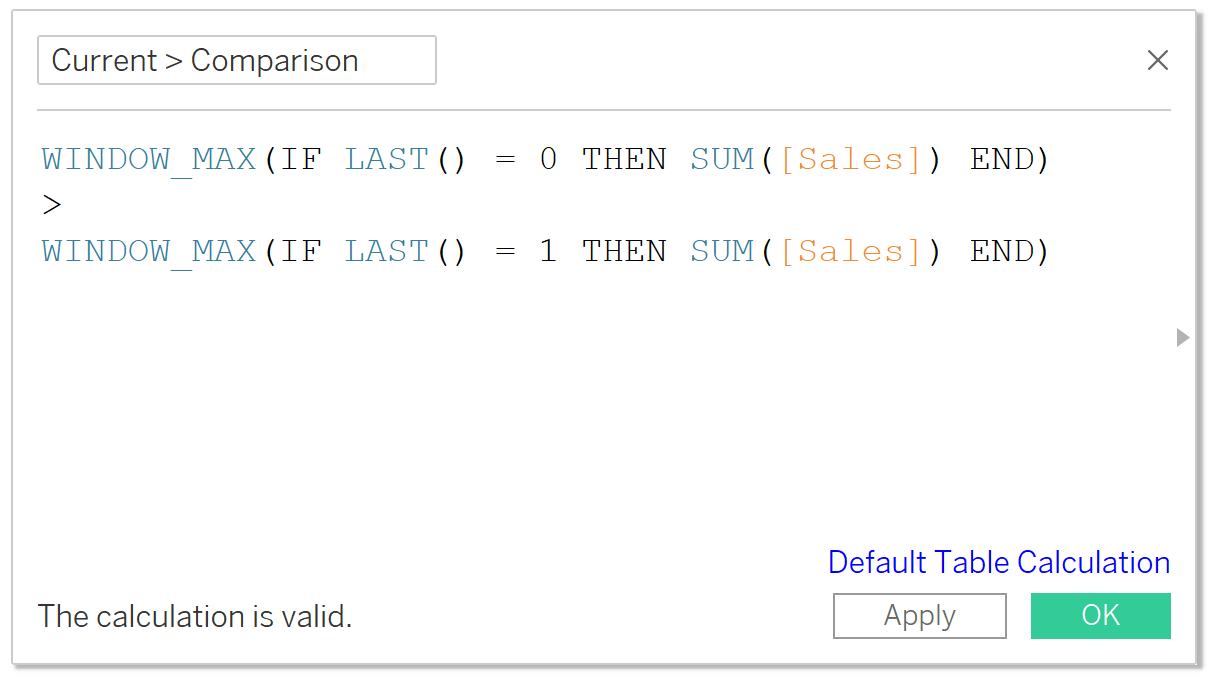Click the LAST function in the first line
Viewport: 1212px width, 680px height.
pyautogui.click(x=386, y=159)
